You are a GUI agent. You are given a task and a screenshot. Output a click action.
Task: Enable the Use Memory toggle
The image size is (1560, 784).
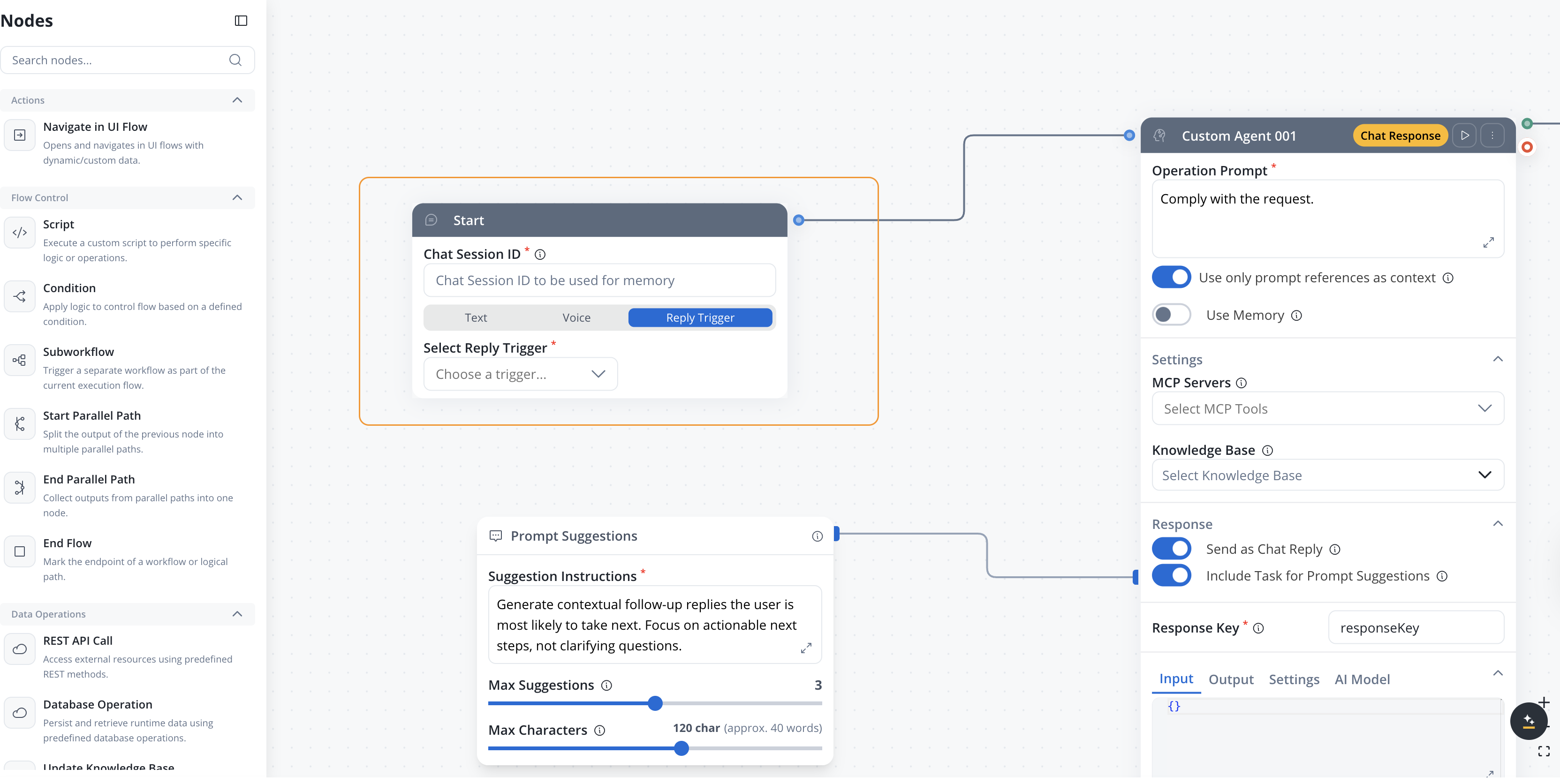pos(1171,315)
